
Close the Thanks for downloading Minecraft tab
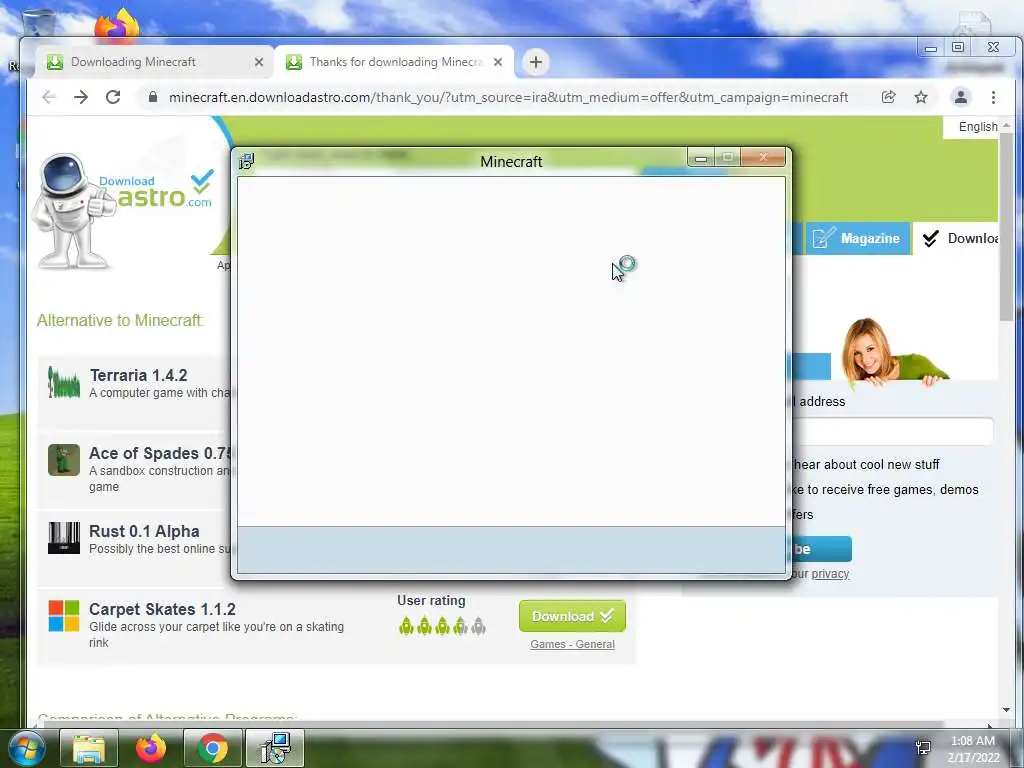click(498, 62)
